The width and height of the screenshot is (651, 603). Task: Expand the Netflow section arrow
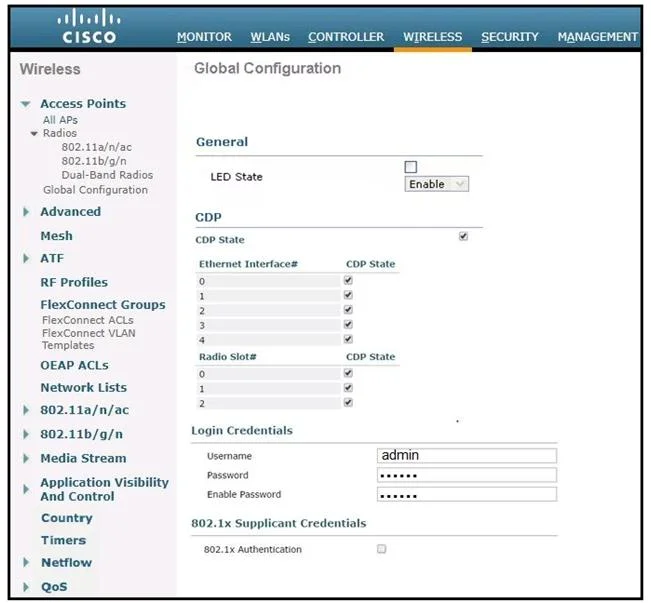tap(26, 563)
